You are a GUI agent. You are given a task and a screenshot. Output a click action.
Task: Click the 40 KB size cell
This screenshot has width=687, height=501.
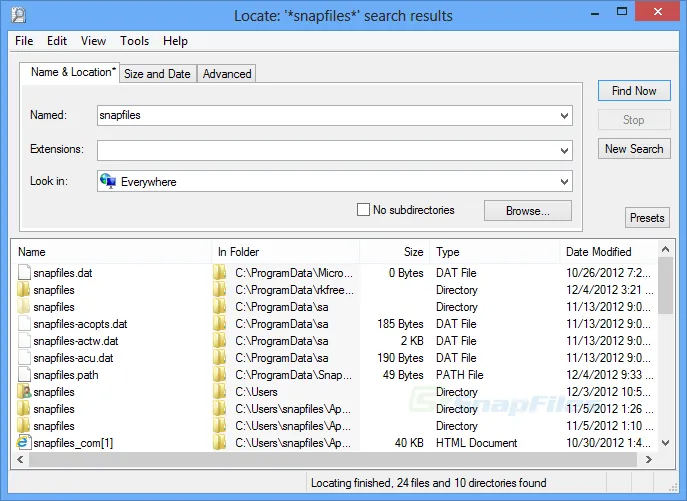(409, 443)
